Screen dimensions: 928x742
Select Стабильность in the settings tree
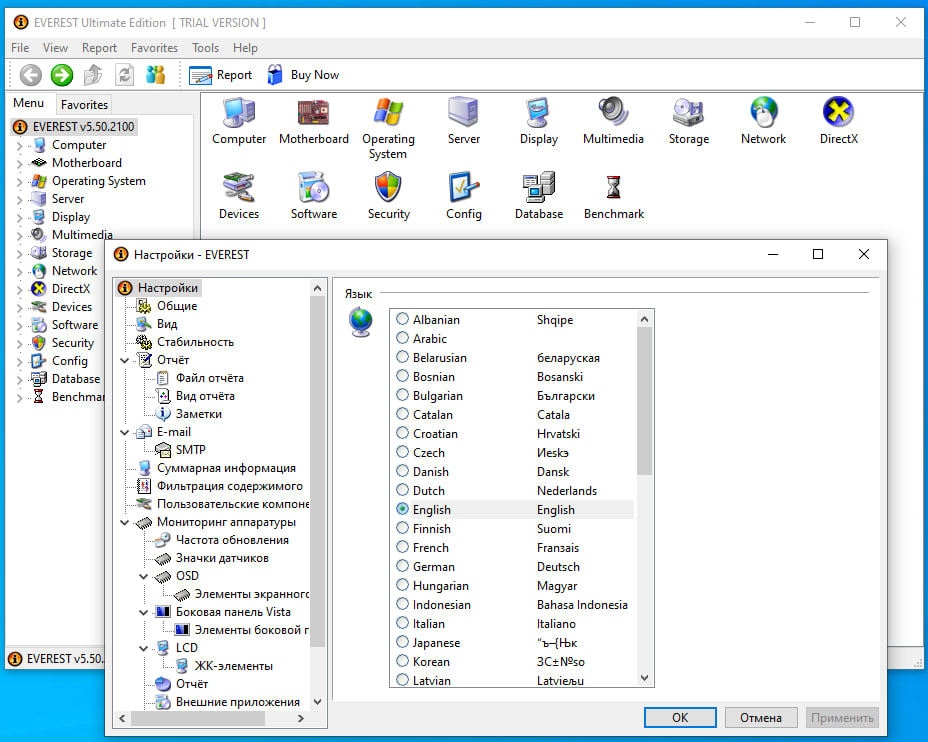click(195, 342)
